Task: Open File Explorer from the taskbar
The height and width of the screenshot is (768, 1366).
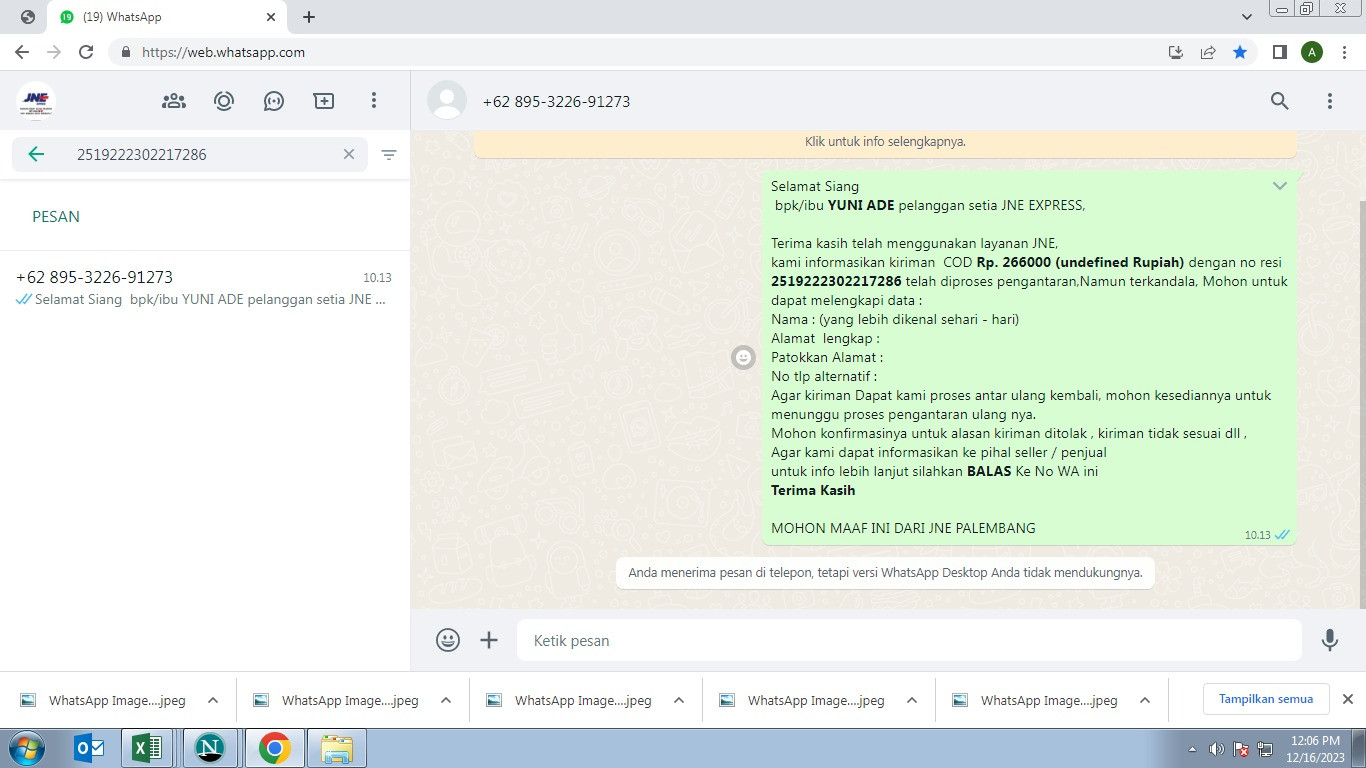Action: [x=337, y=748]
